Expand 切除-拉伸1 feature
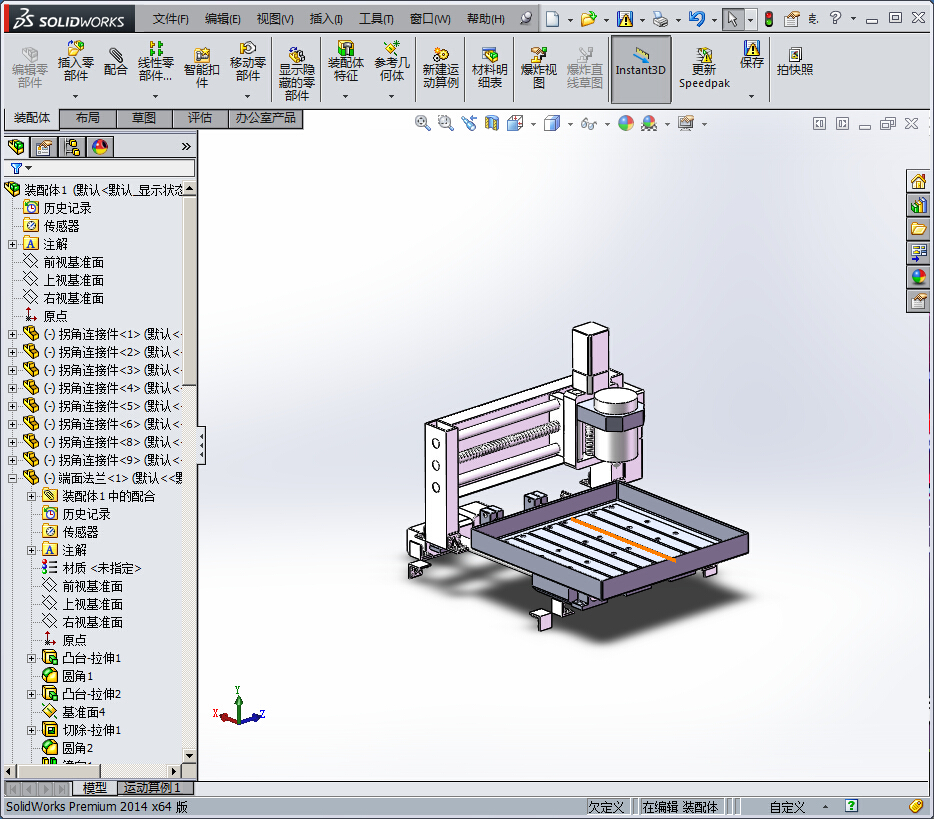Image resolution: width=934 pixels, height=819 pixels. pyautogui.click(x=32, y=730)
